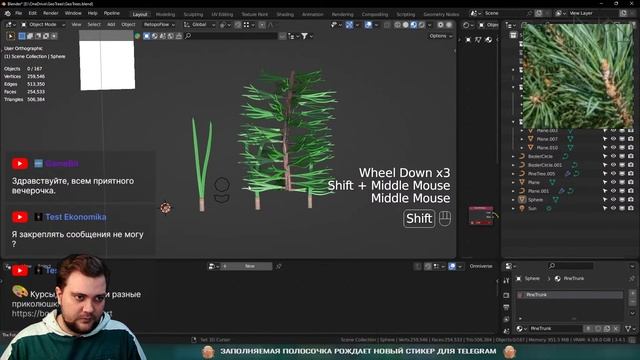Click the search field in viewport toolbar

point(231,36)
